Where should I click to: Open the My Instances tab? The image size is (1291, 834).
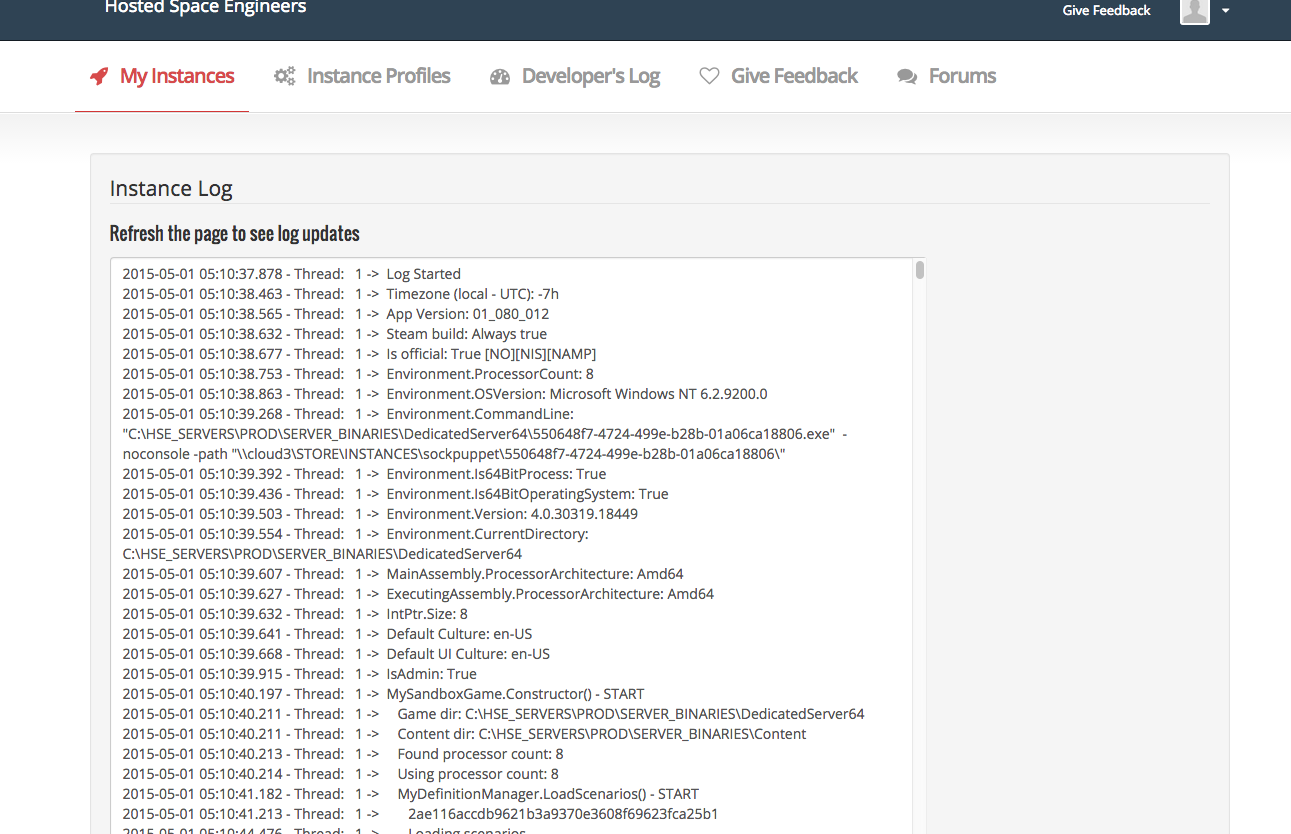coord(162,76)
